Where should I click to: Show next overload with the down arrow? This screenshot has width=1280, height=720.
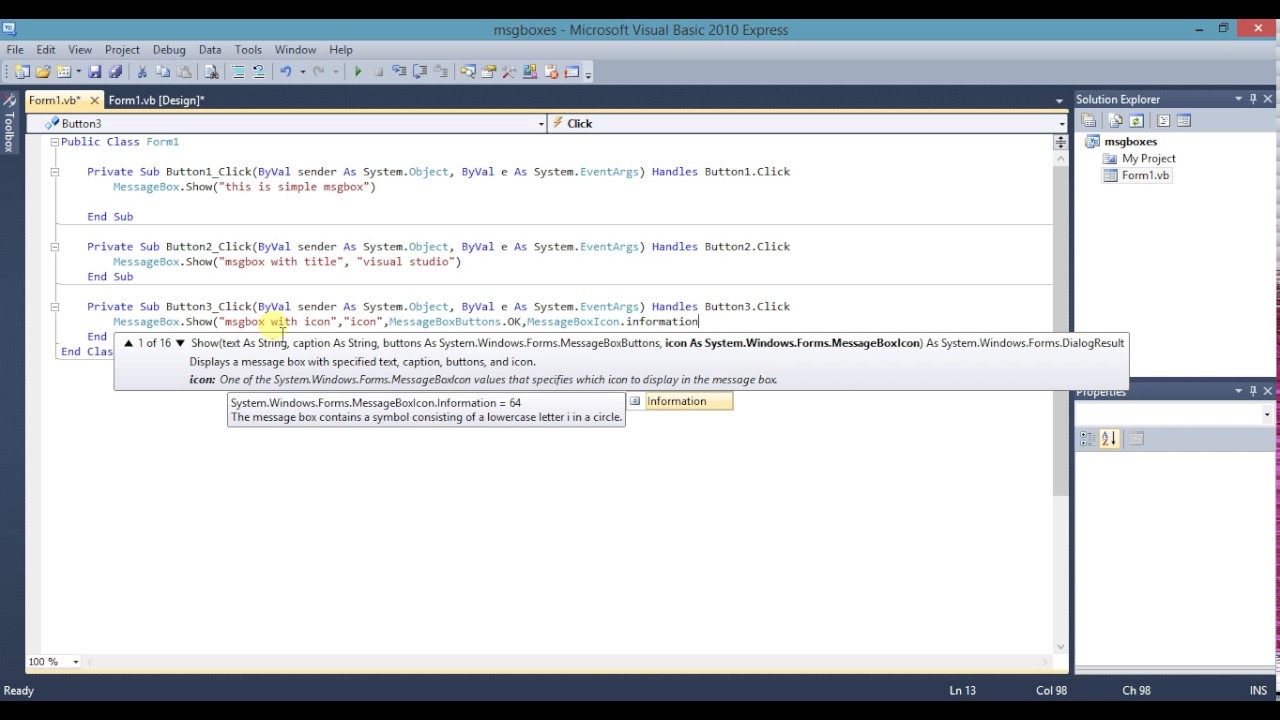tap(180, 343)
